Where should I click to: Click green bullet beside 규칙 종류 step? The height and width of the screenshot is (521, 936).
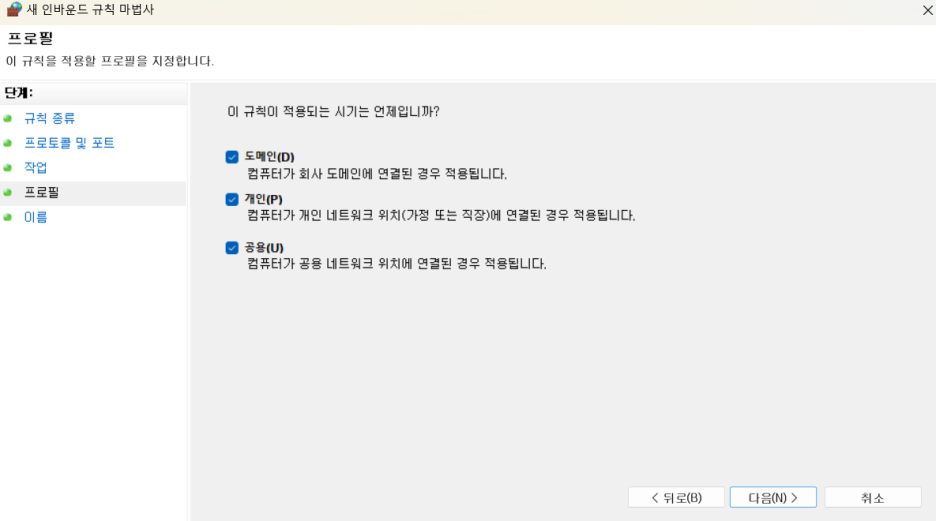pyautogui.click(x=8, y=119)
